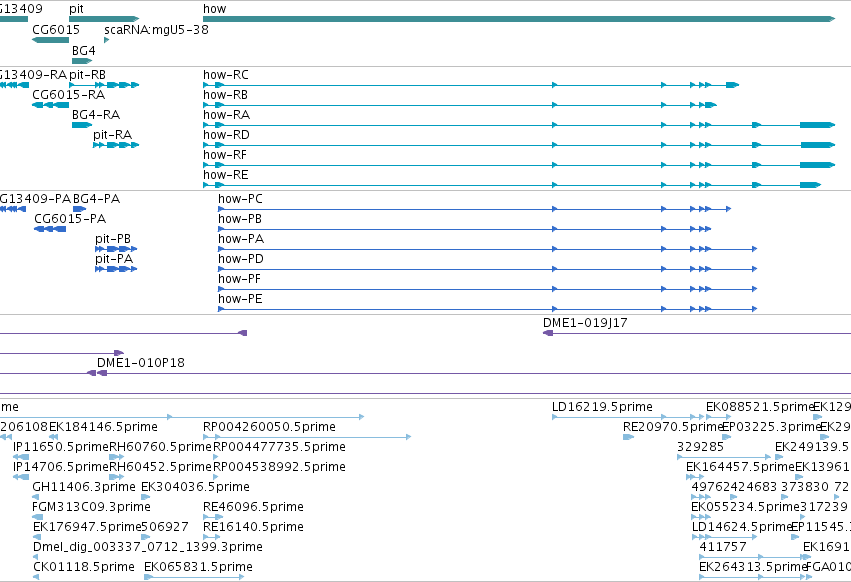Click the EK304036.5prime EST
851x582 pixels.
(x=145, y=497)
